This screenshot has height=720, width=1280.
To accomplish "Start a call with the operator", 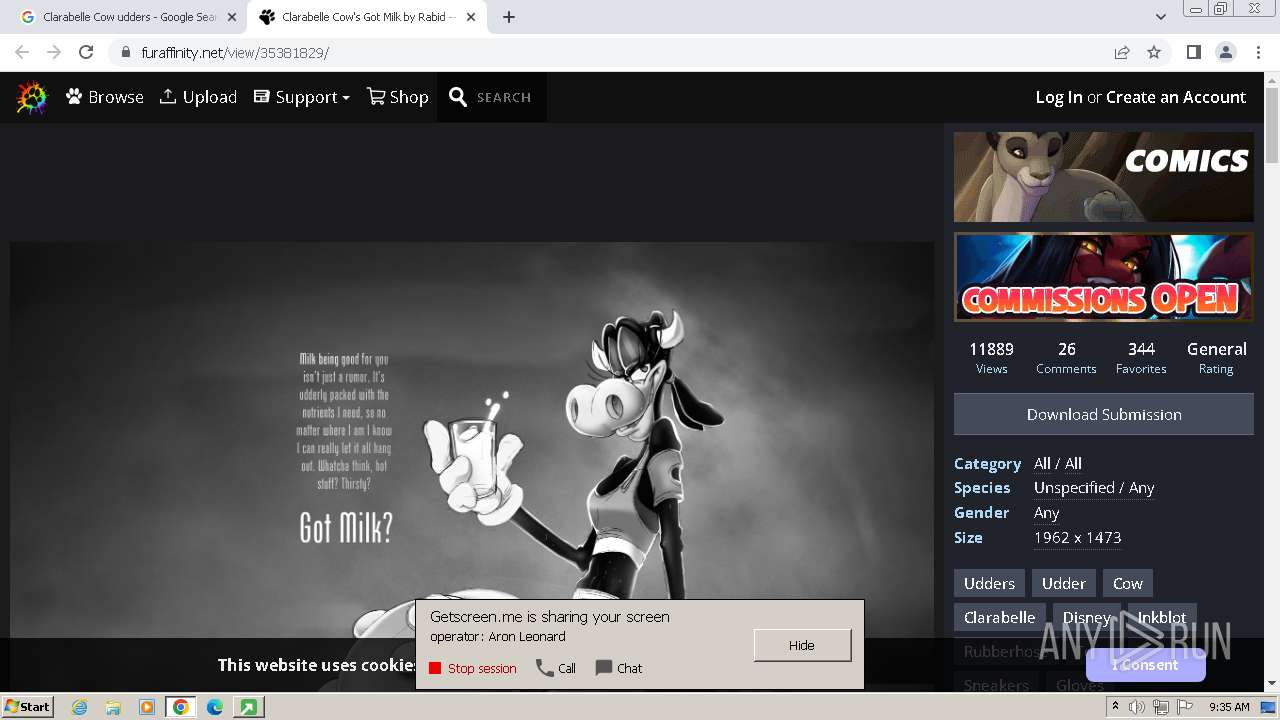I will point(556,668).
